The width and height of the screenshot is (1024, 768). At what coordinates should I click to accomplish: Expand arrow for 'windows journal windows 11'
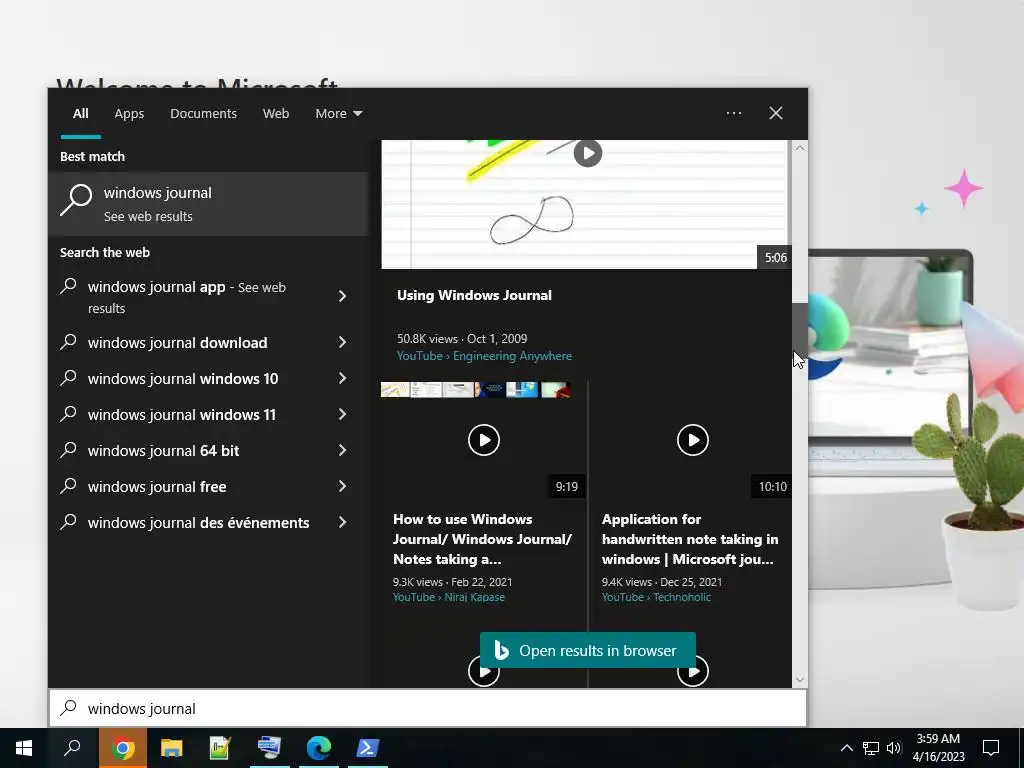tap(342, 414)
